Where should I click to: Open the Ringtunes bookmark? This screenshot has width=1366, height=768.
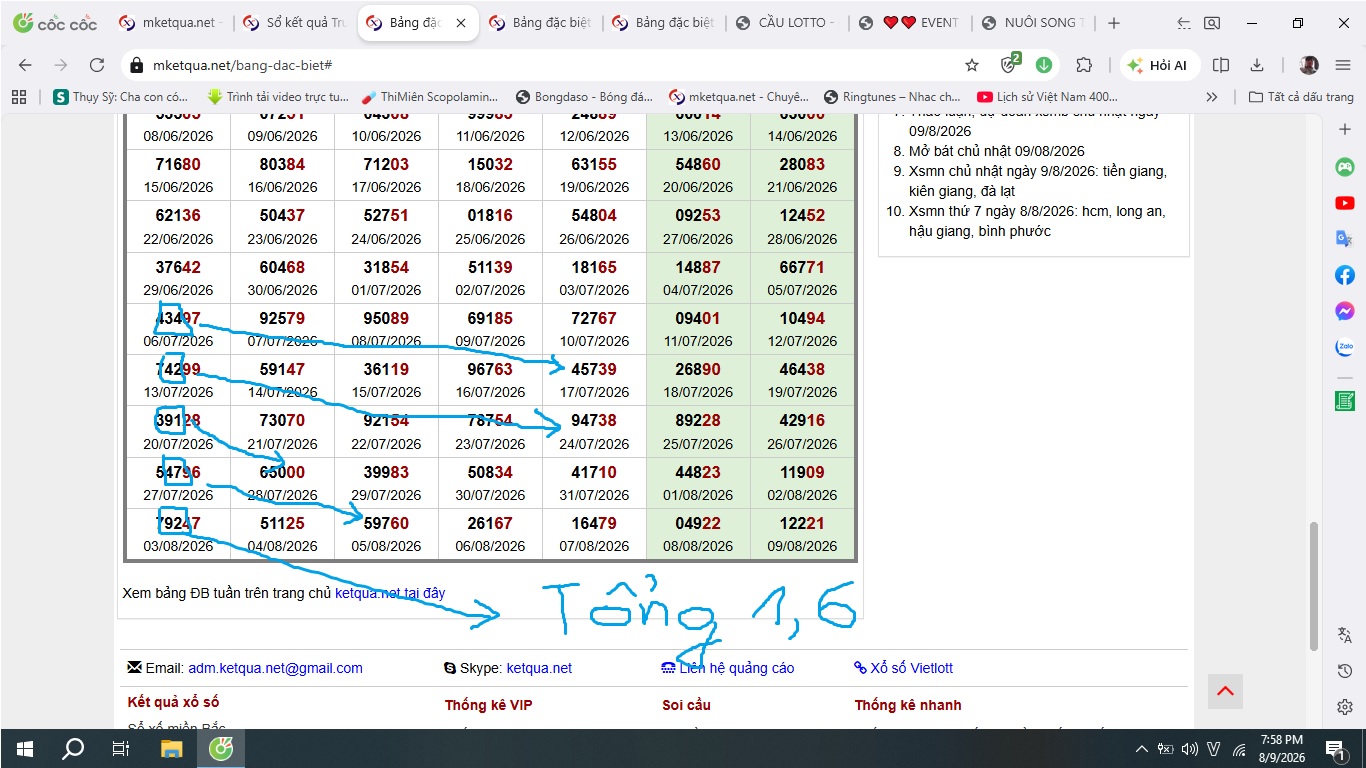pos(892,97)
